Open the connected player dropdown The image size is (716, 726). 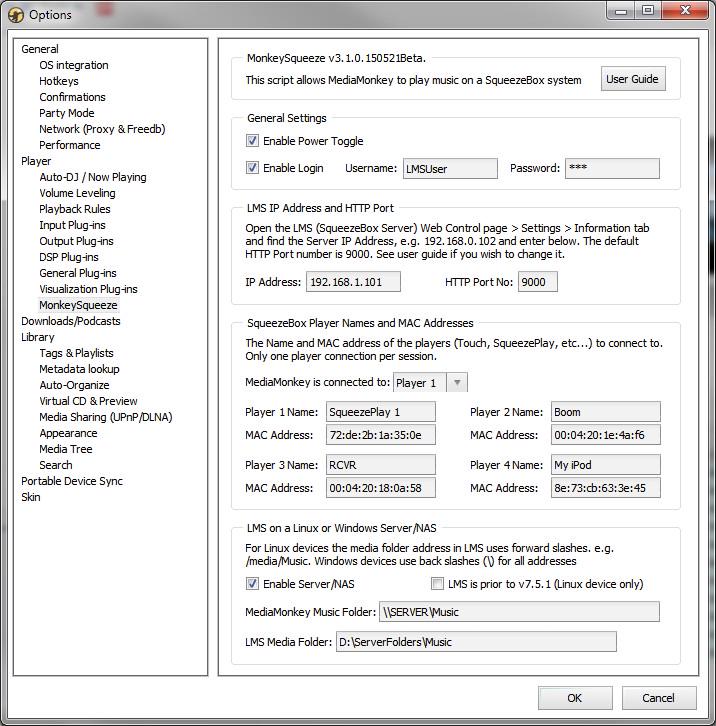coord(457,383)
